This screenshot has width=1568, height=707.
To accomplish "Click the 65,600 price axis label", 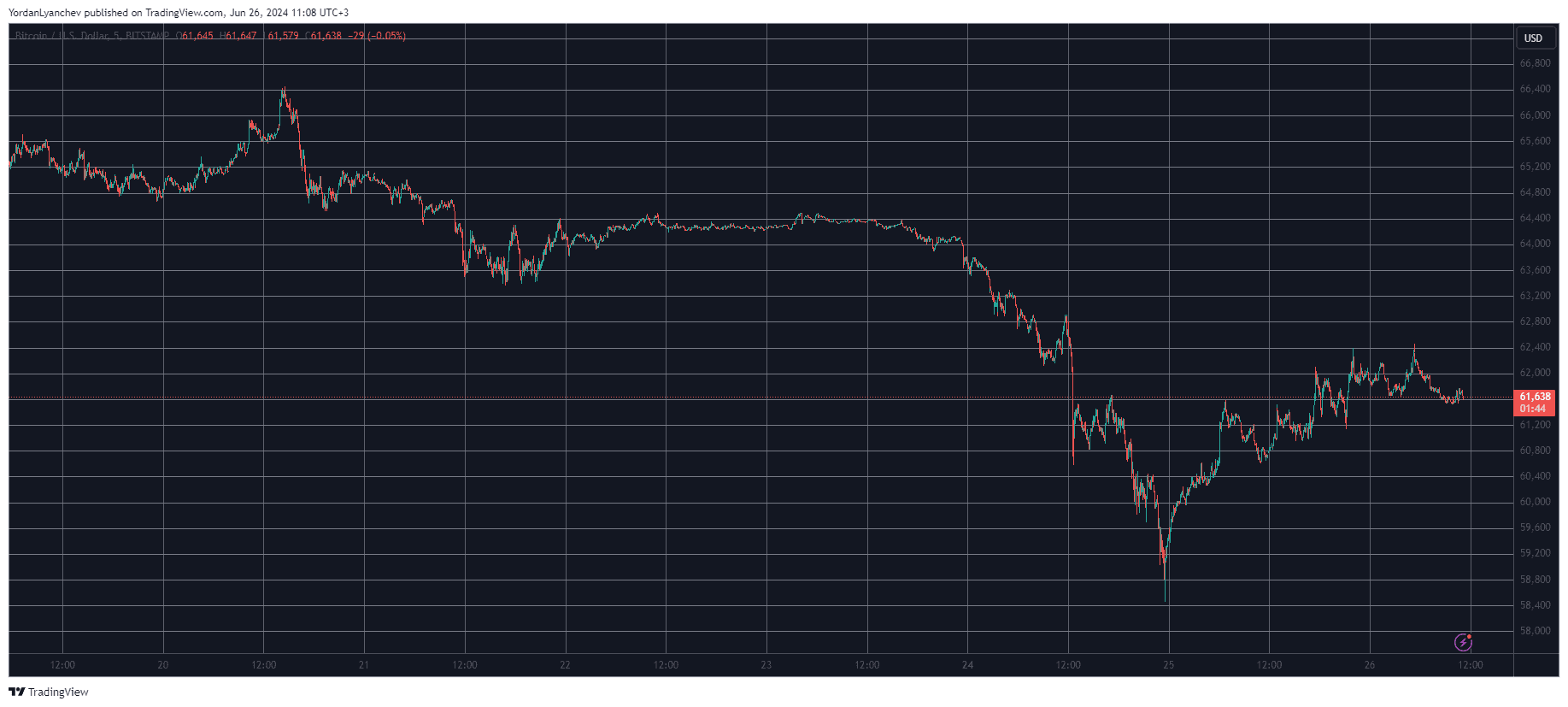I will [1535, 141].
